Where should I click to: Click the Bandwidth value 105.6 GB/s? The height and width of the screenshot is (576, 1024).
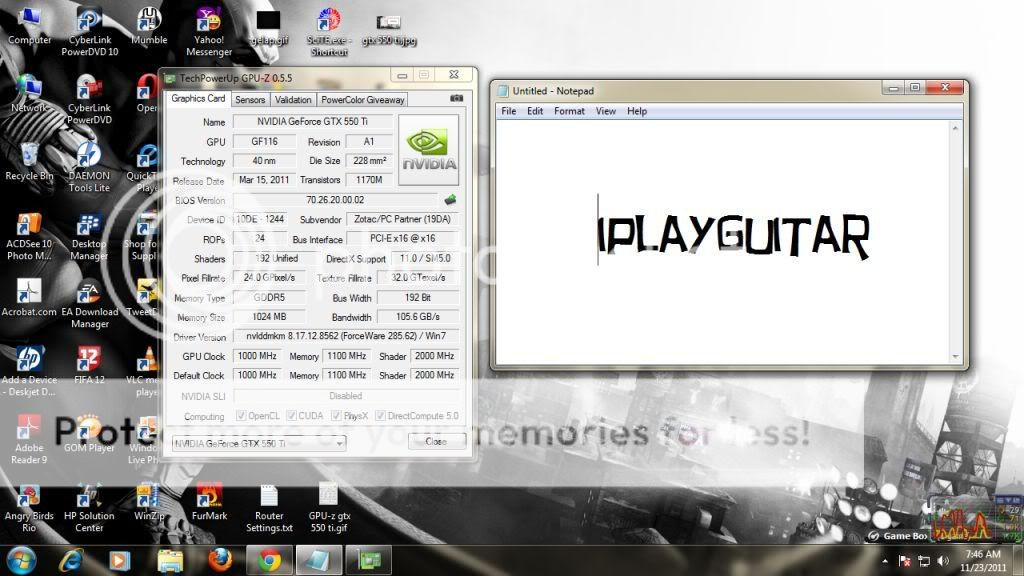418,317
